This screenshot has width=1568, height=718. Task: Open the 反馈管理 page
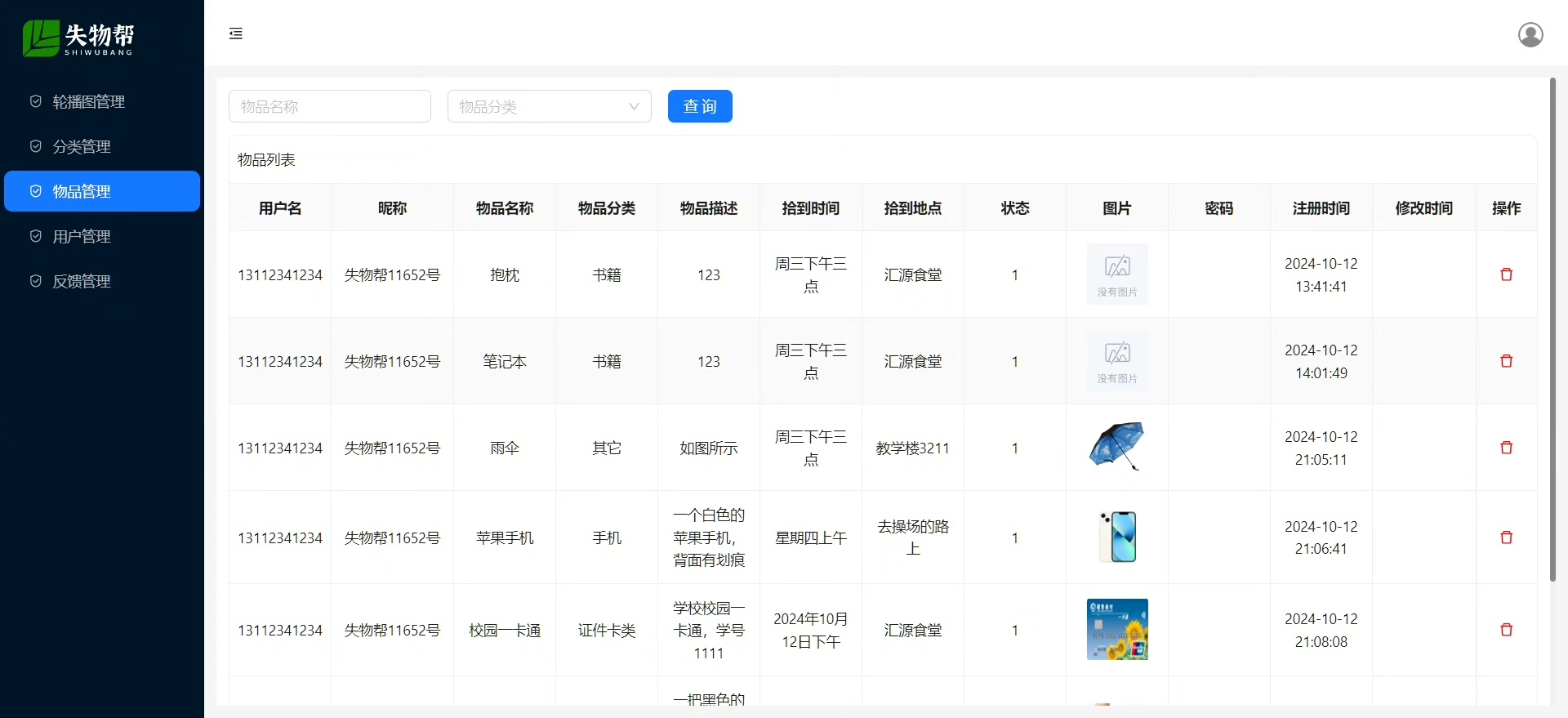click(82, 281)
